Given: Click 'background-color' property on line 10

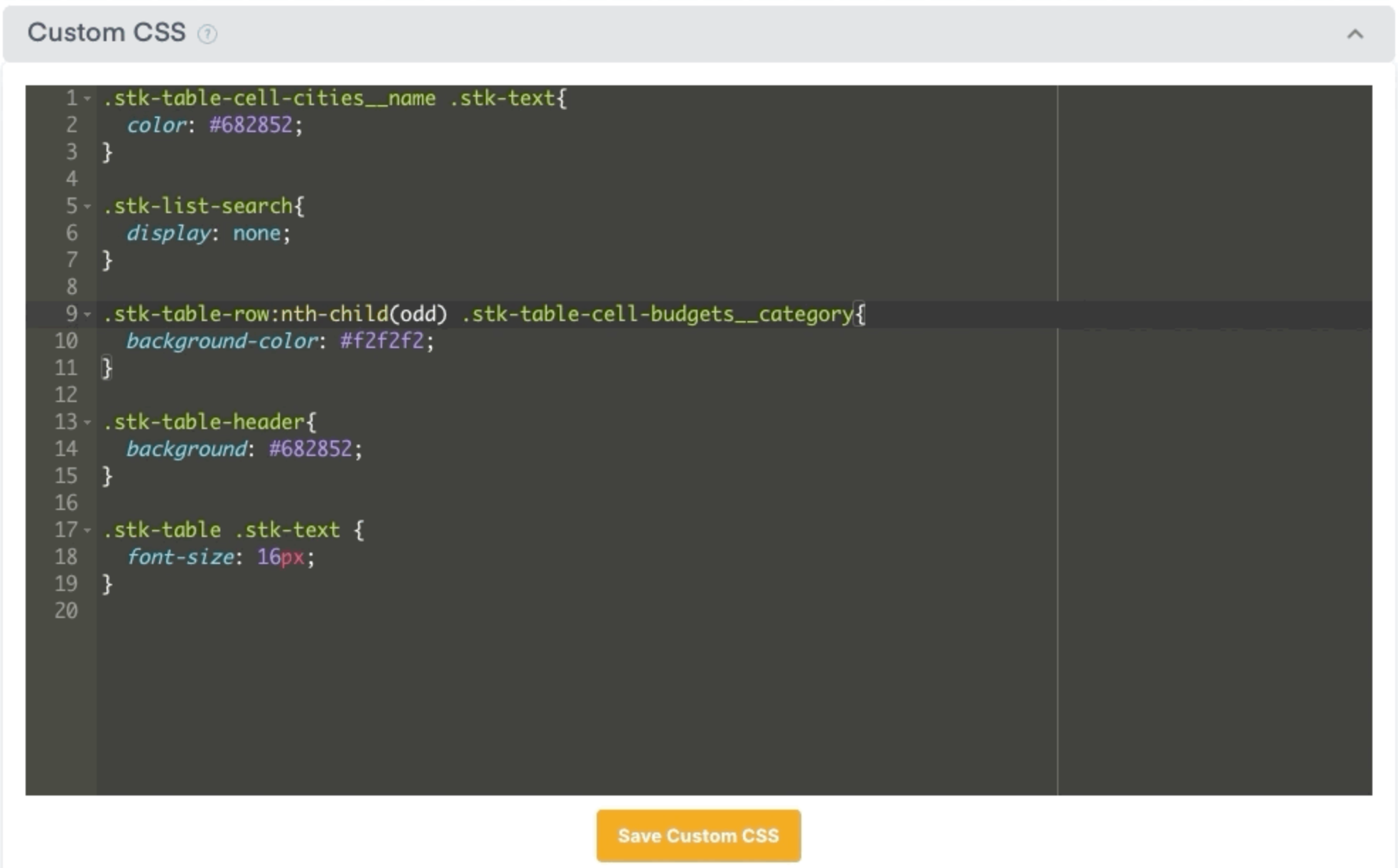Looking at the screenshot, I should tap(222, 341).
